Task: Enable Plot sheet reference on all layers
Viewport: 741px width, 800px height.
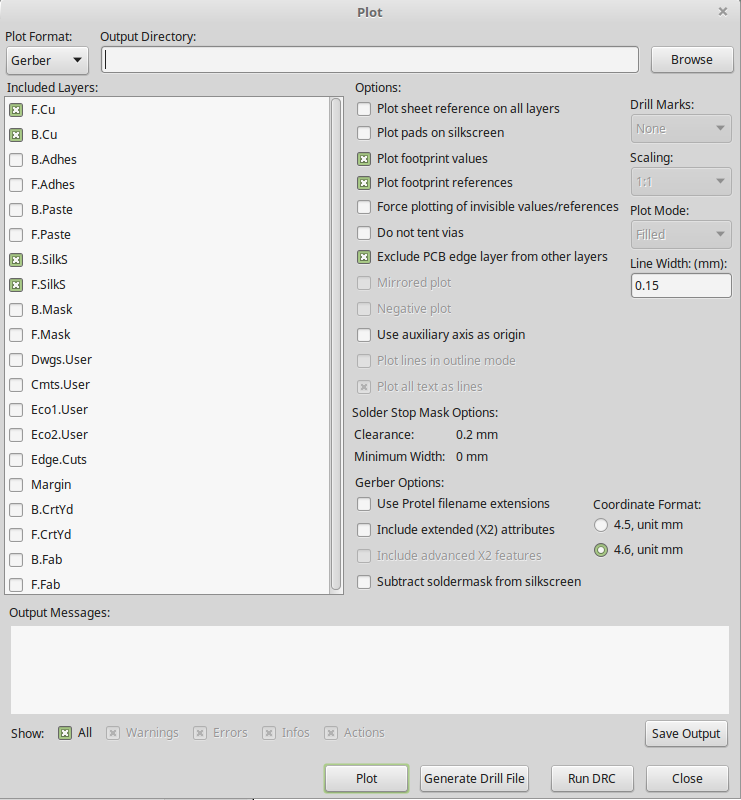Action: pyautogui.click(x=365, y=108)
